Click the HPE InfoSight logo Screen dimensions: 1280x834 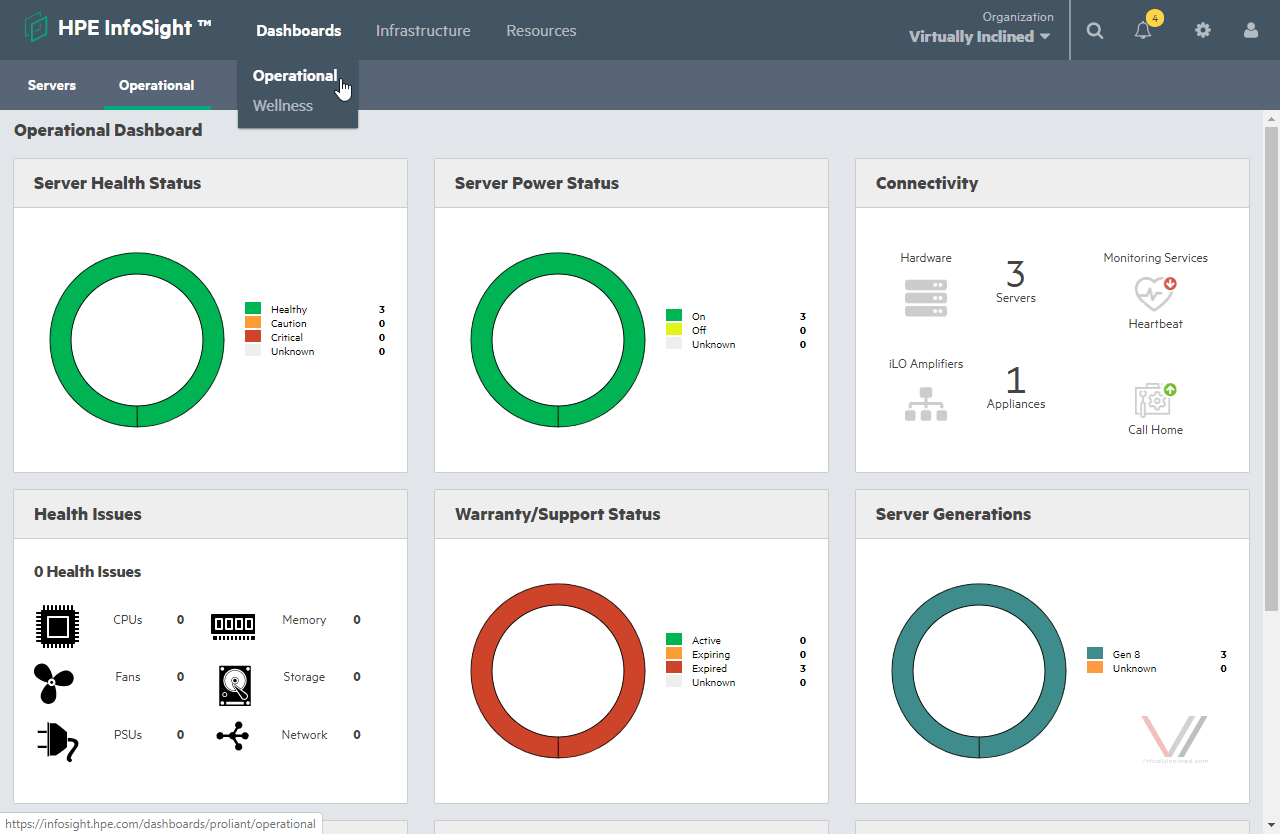tap(119, 28)
